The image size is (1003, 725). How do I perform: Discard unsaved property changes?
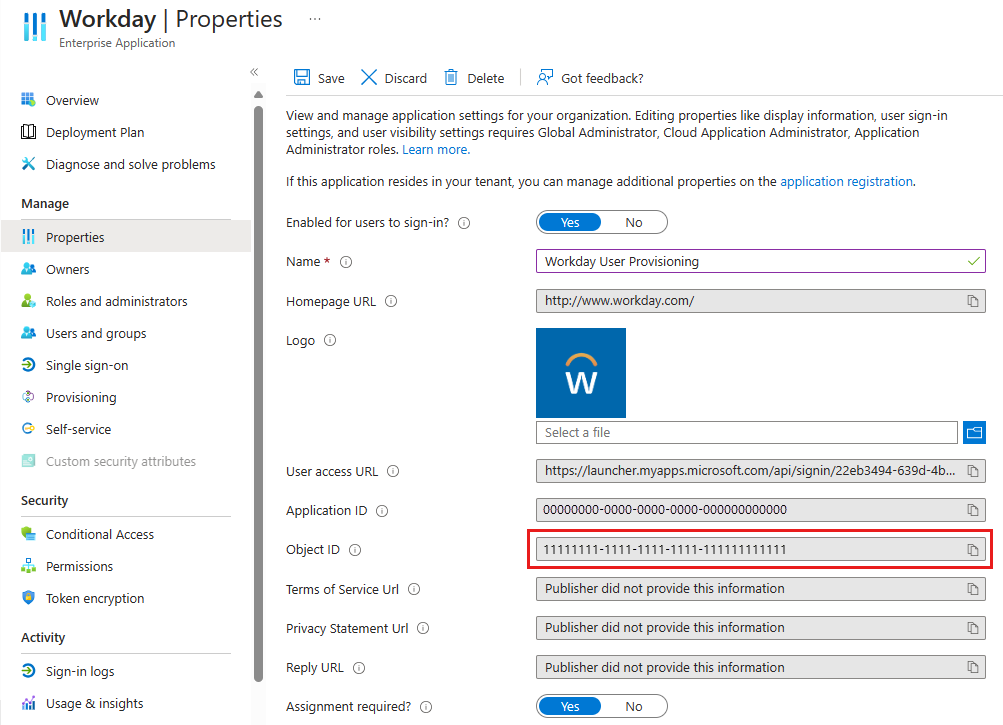(394, 77)
